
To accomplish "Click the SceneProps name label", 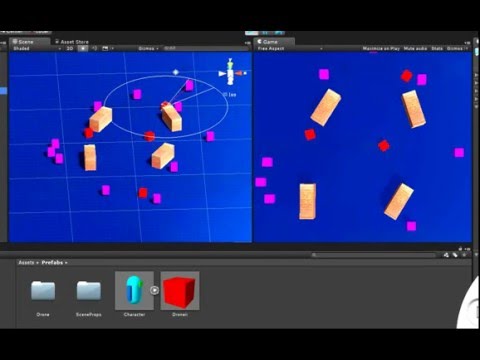I will pyautogui.click(x=89, y=315).
